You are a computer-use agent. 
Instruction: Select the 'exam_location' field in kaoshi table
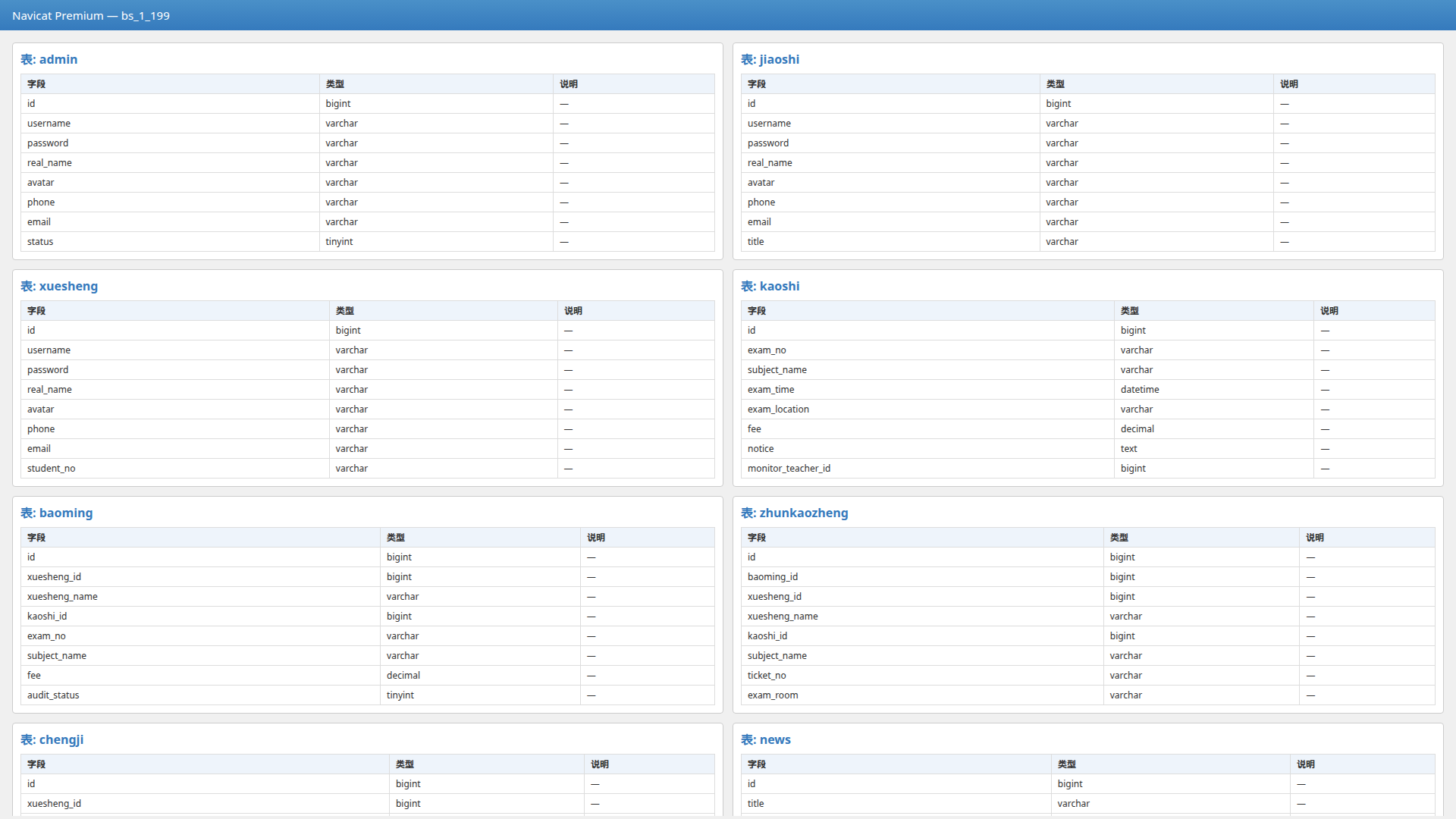click(x=778, y=409)
